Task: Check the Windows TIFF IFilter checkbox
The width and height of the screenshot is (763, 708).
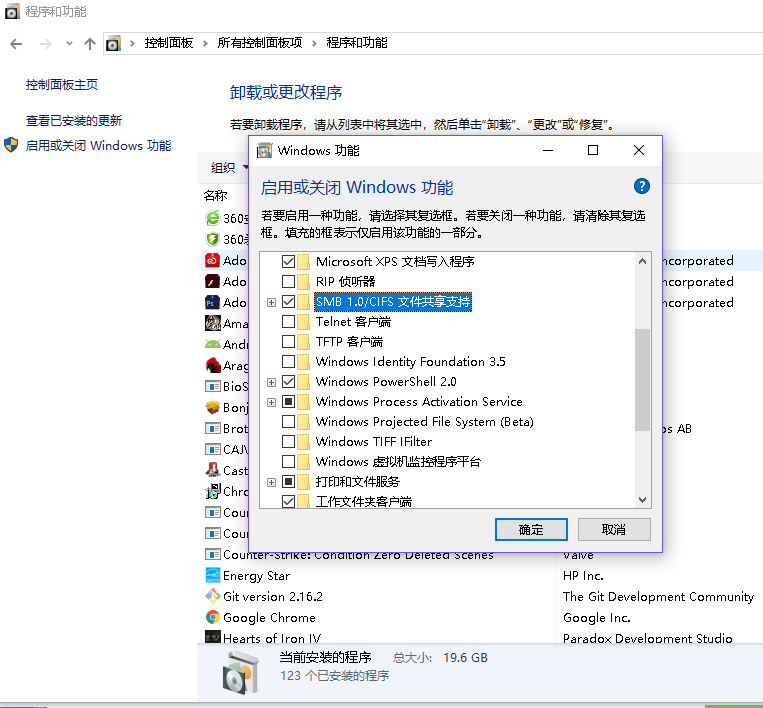Action: pyautogui.click(x=288, y=441)
